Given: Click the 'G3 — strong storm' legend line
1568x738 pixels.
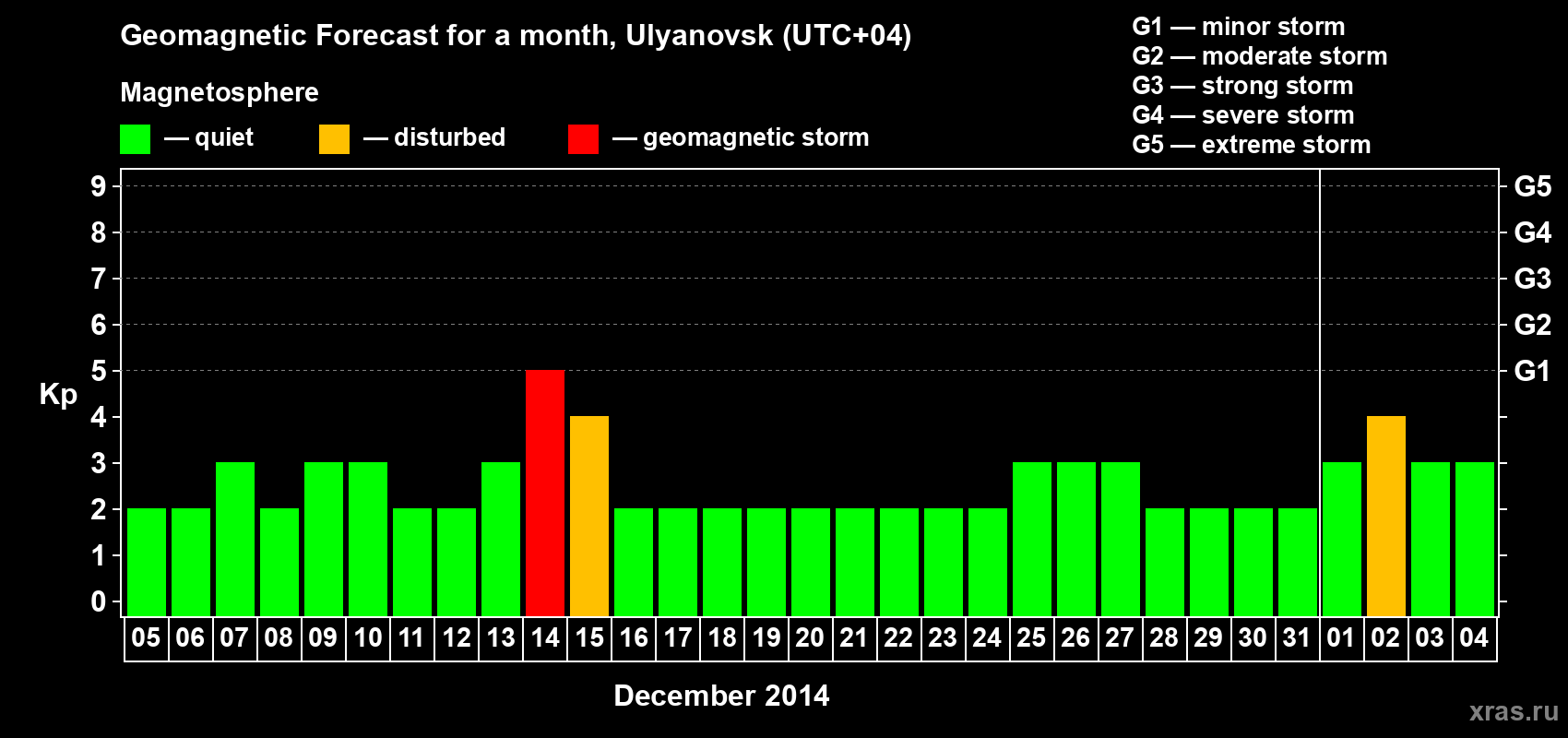Looking at the screenshot, I should coord(1242,86).
